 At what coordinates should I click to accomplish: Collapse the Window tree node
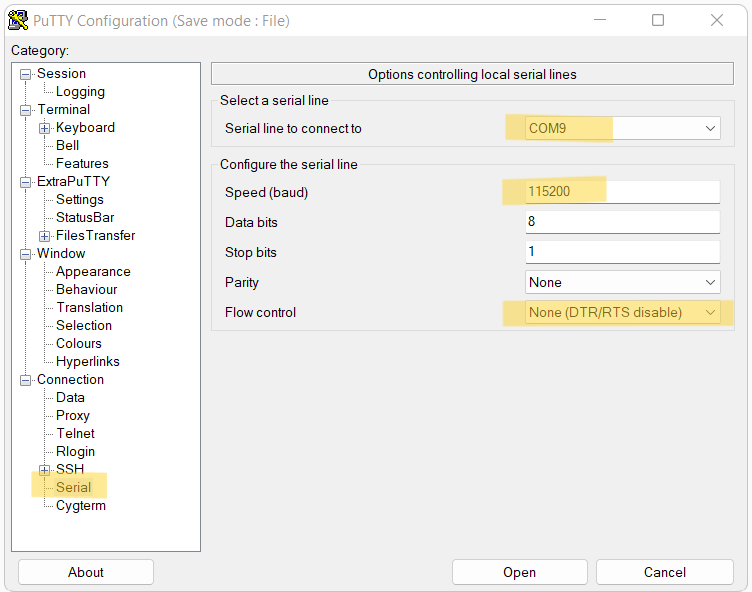point(25,254)
